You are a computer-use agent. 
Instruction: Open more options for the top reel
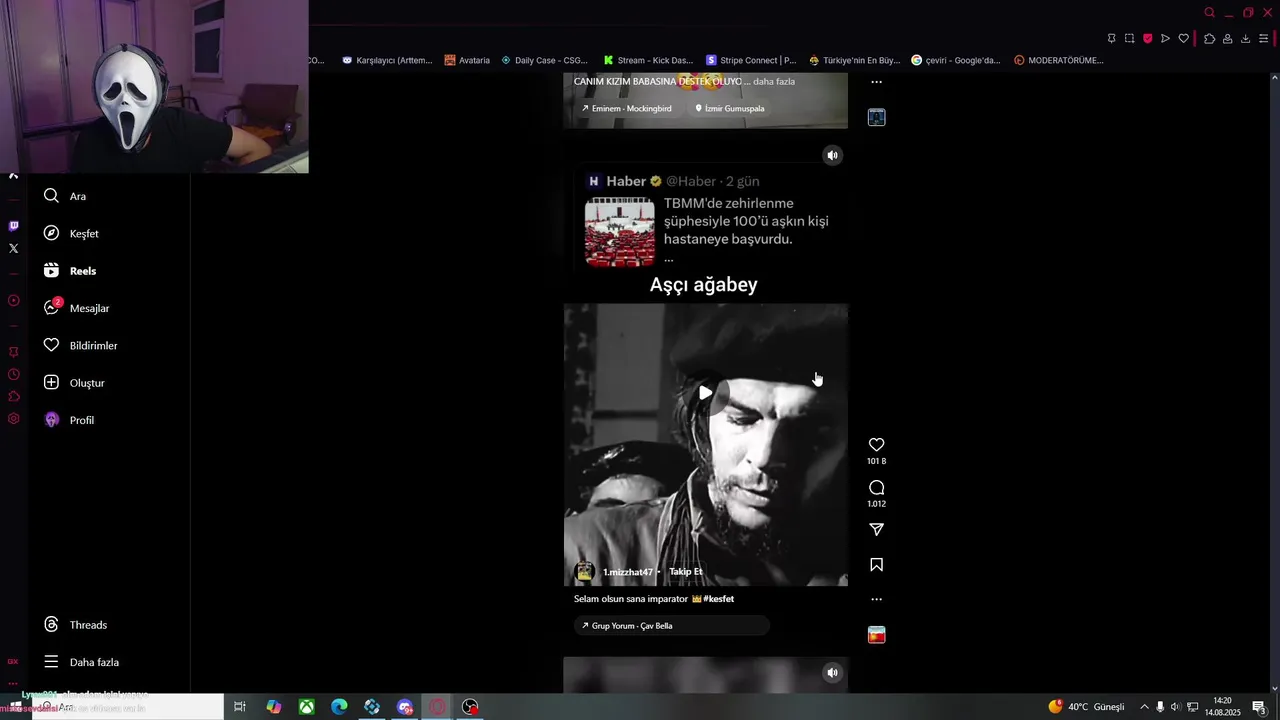(876, 82)
